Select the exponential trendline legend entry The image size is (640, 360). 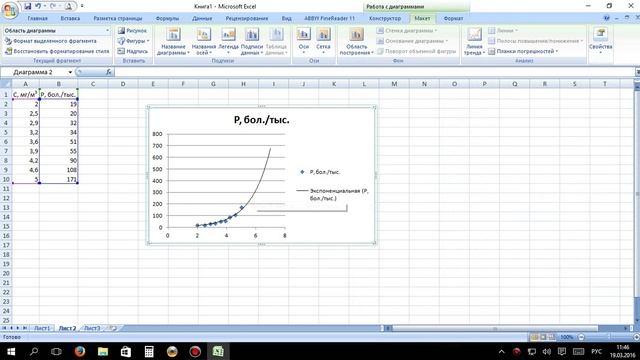coord(333,195)
